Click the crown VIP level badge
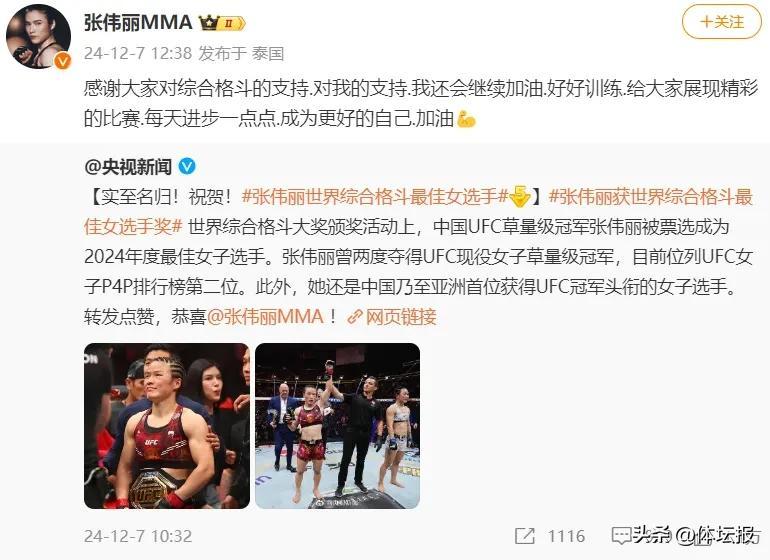The image size is (770, 560). [x=221, y=23]
